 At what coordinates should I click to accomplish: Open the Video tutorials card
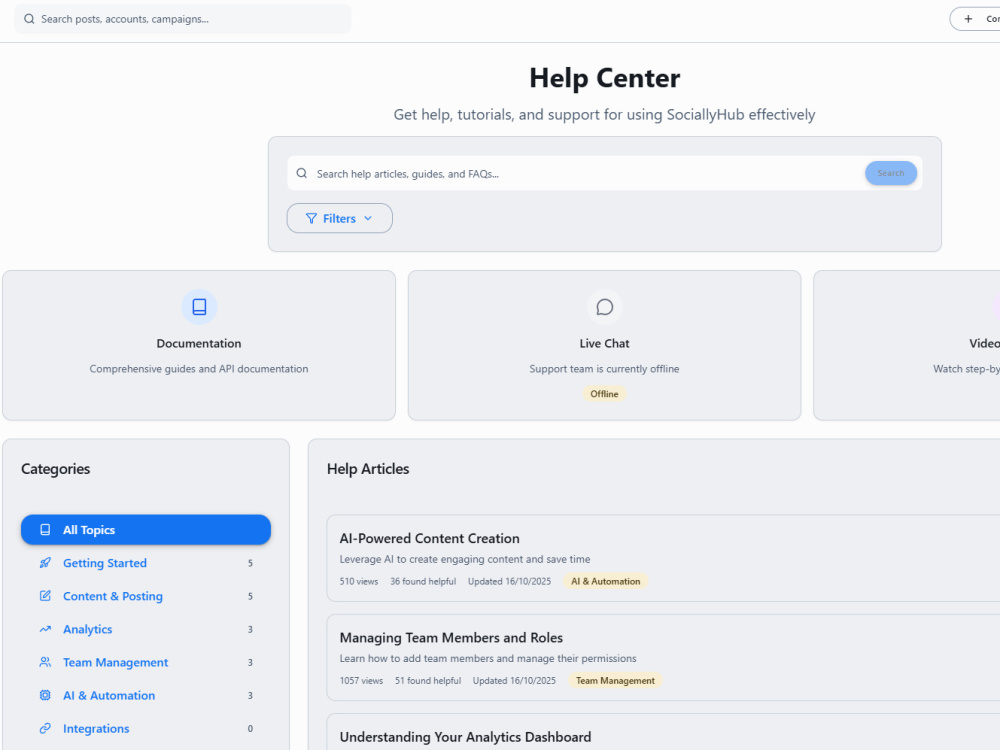pos(907,346)
